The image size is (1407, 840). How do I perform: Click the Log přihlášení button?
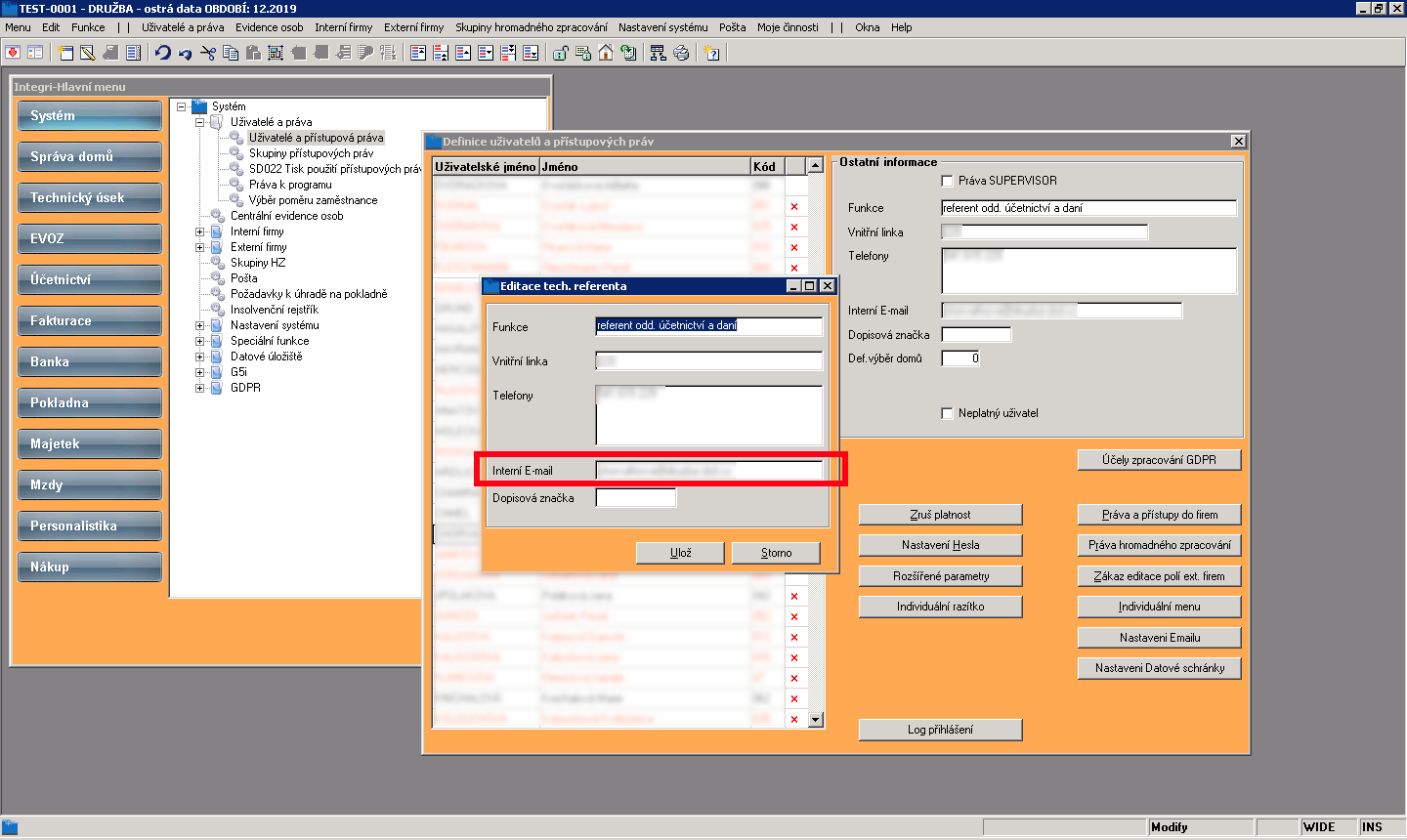click(x=940, y=730)
